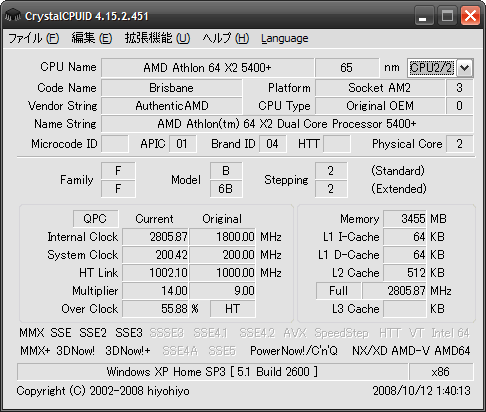
Task: Open the 編集 (E) menu
Action: (x=92, y=38)
